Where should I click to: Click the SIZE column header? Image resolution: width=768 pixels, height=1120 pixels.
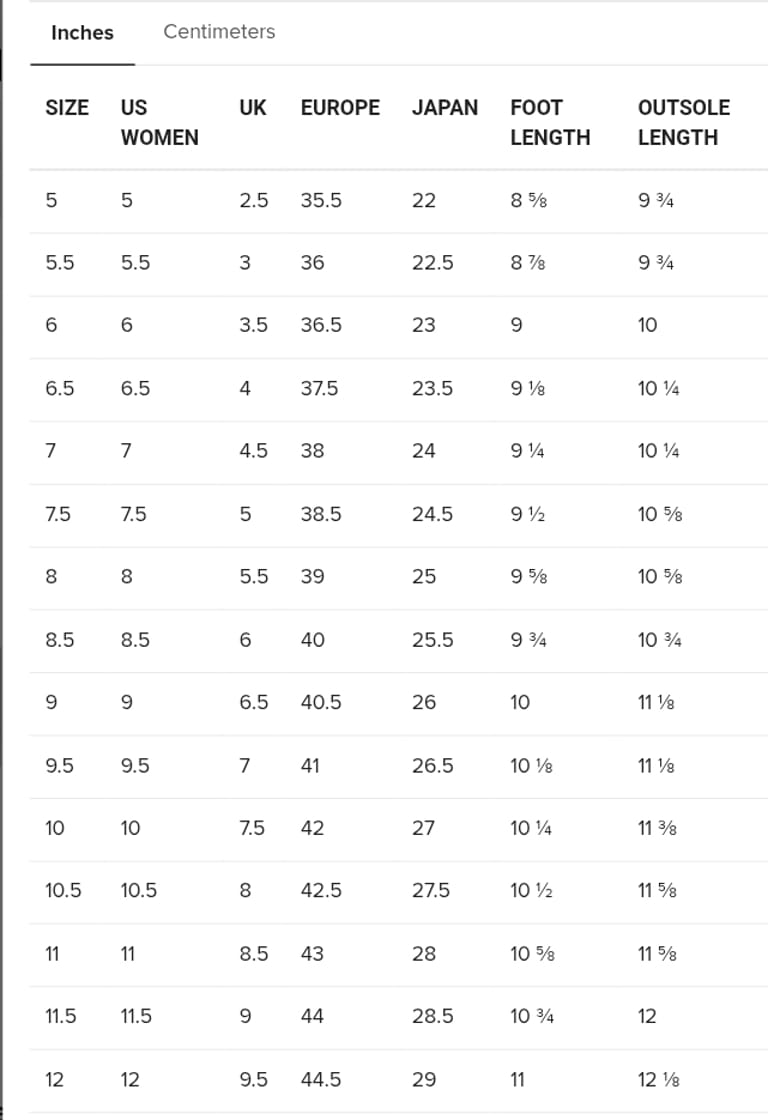(67, 108)
